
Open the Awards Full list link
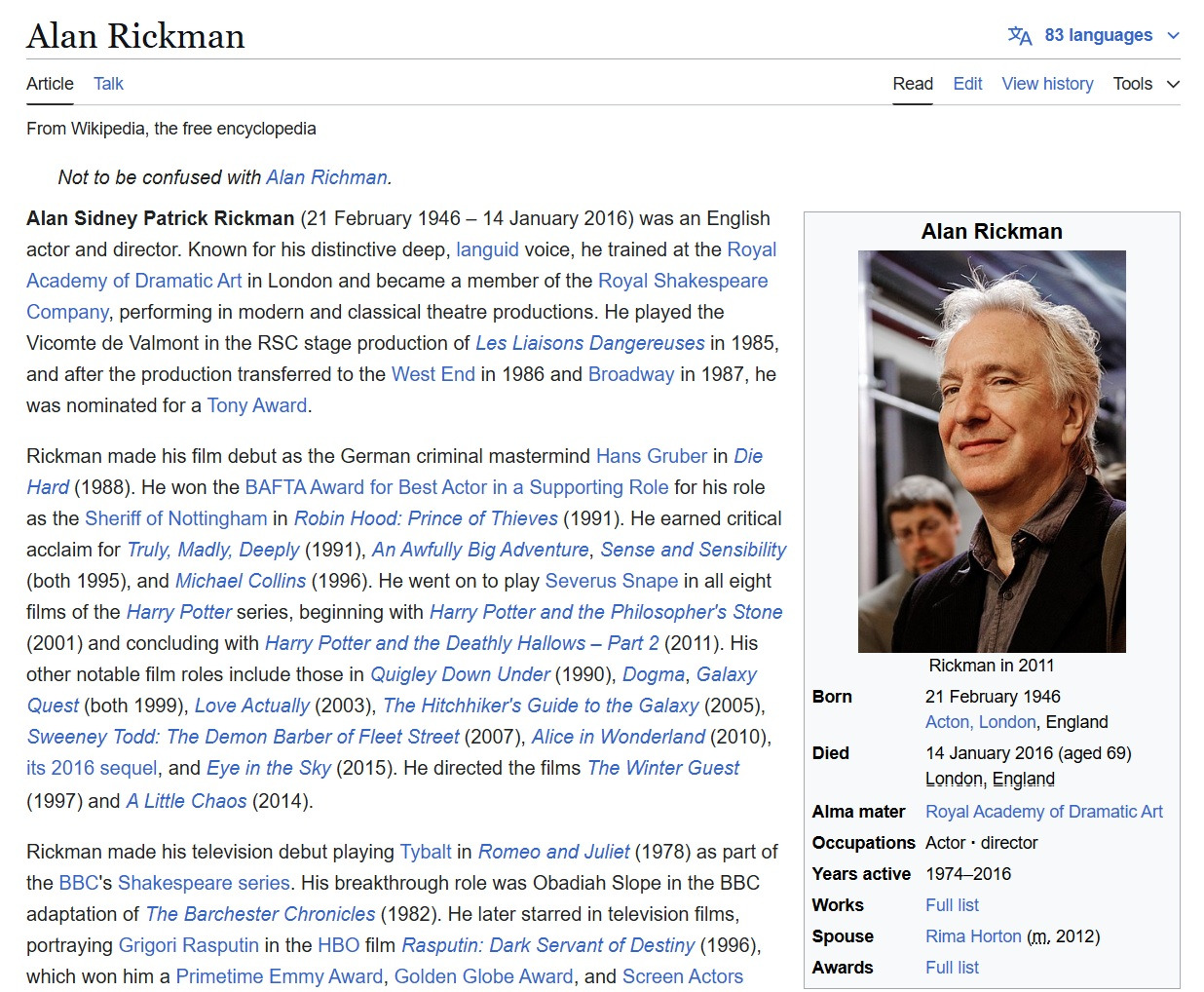pyautogui.click(x=952, y=968)
